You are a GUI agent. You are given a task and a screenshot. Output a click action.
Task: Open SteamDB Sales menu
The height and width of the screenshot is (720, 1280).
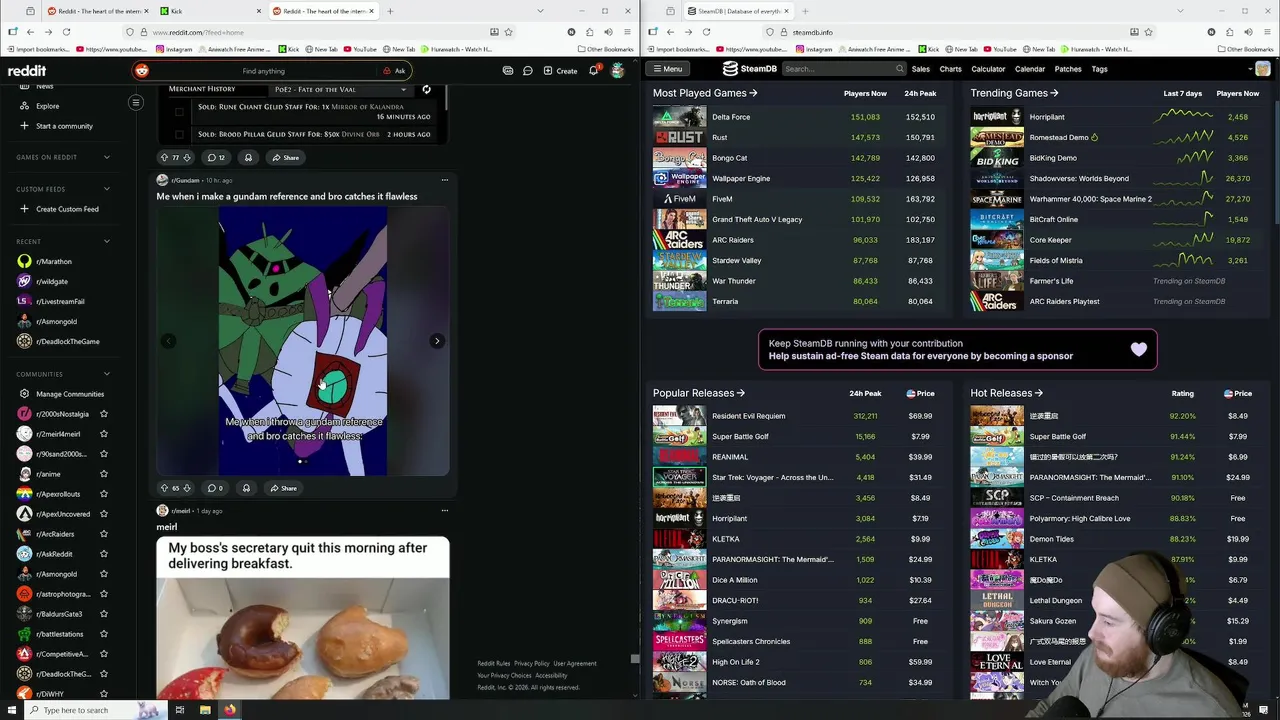[920, 69]
